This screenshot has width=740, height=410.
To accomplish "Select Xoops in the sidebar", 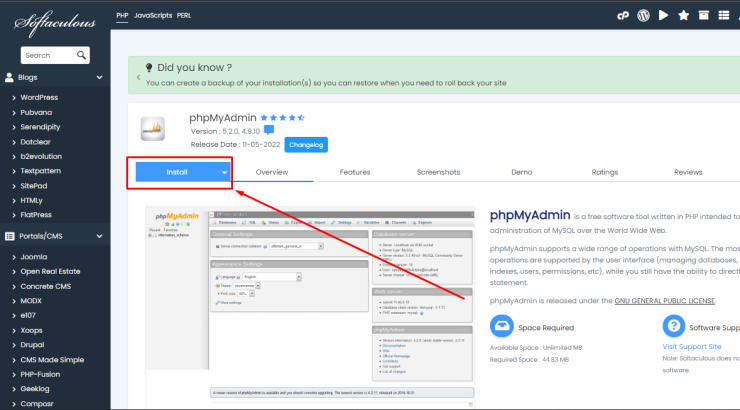I will coord(31,330).
